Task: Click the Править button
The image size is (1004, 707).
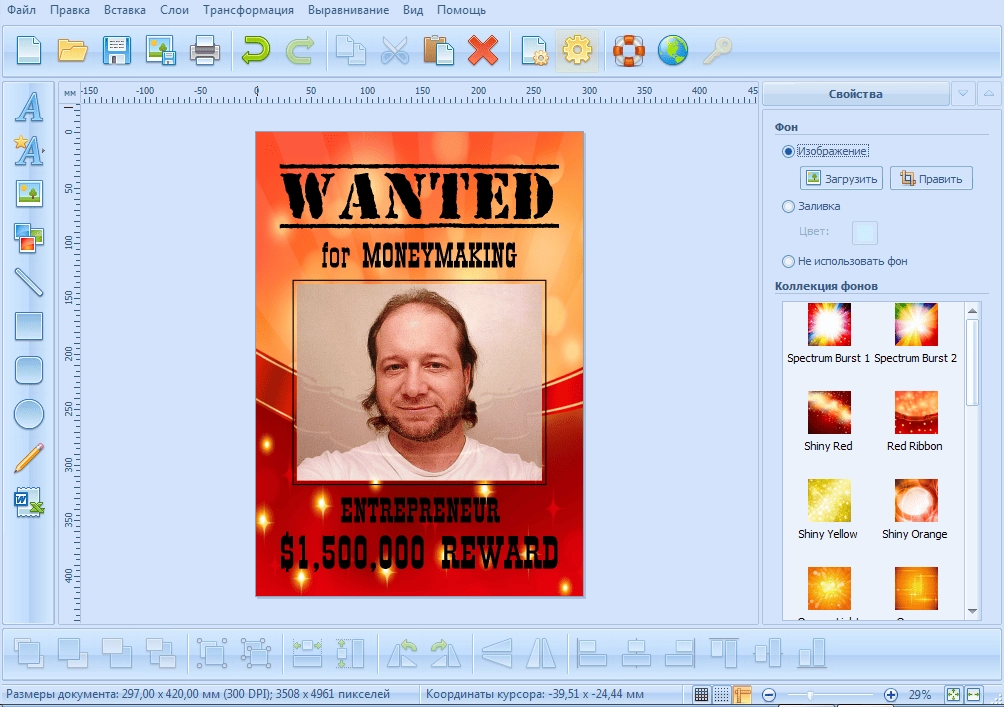Action: click(931, 179)
